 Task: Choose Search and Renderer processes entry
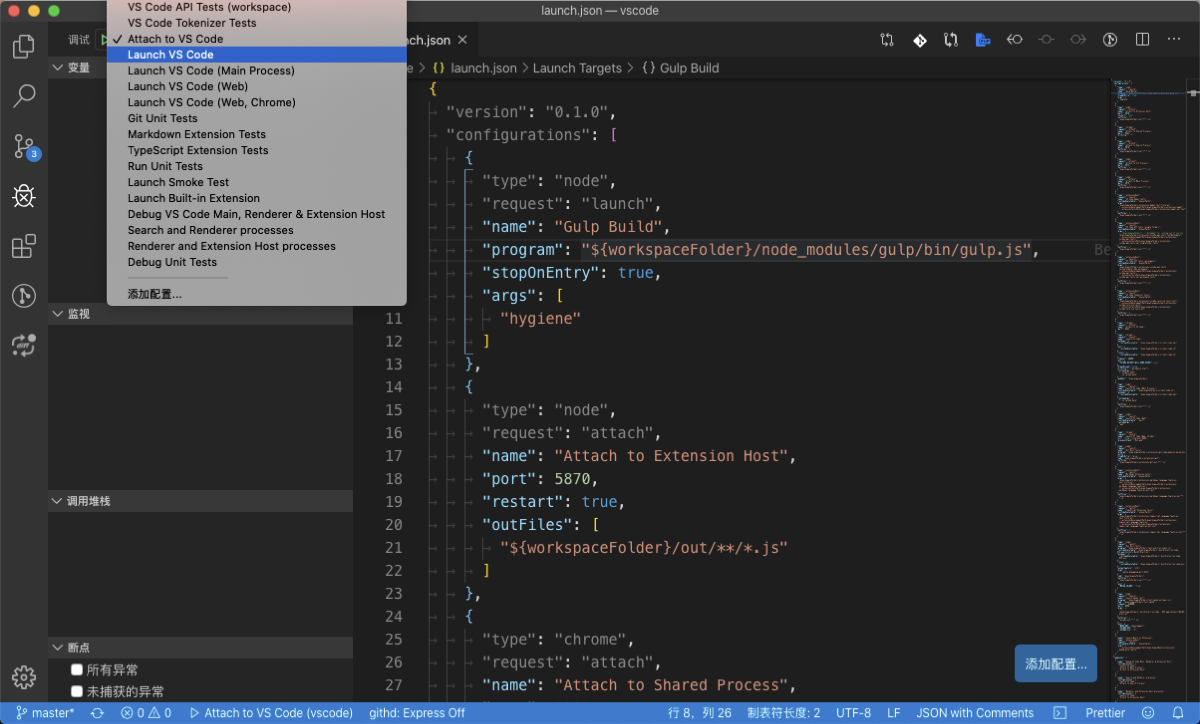257,230
